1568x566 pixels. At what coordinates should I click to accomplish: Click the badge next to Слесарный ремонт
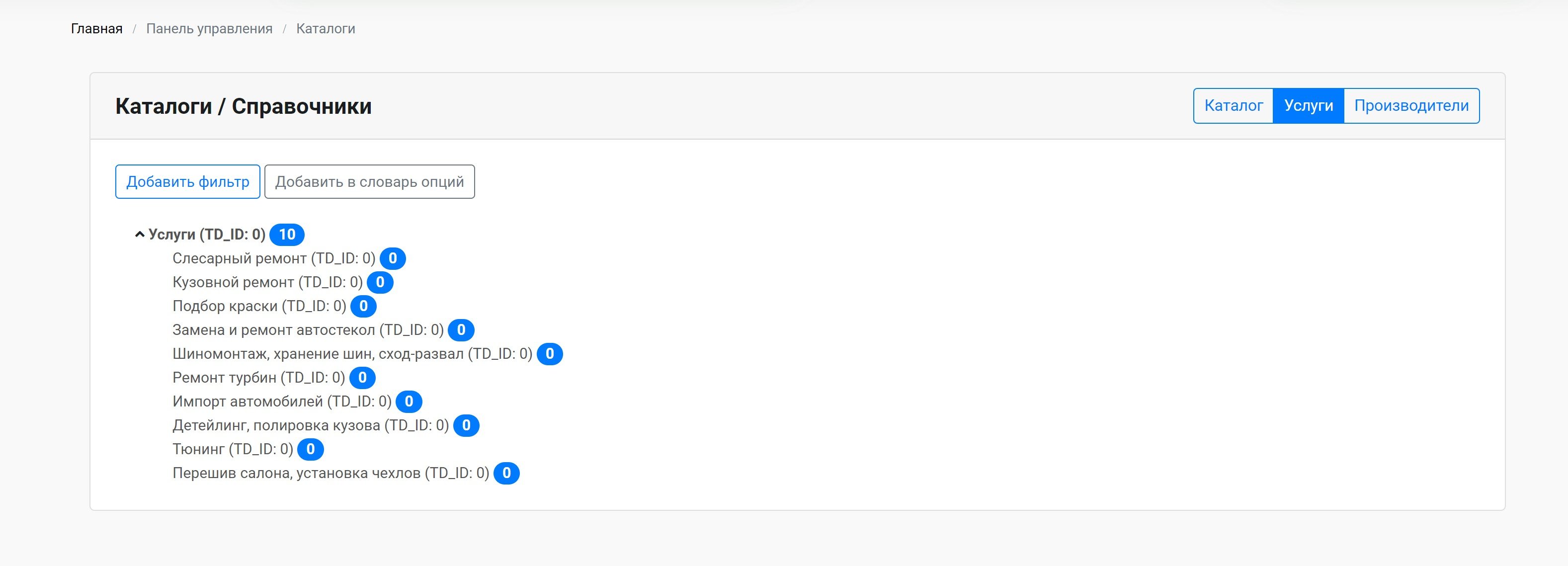pos(393,259)
